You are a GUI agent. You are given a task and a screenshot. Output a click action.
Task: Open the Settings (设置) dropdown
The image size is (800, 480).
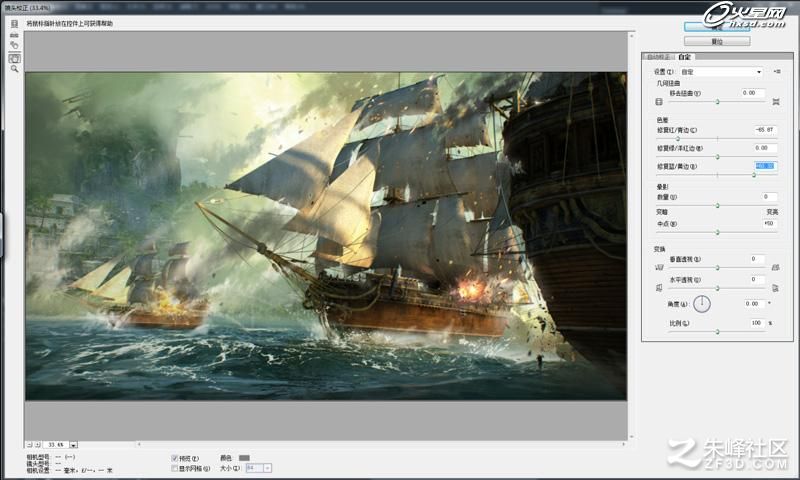(721, 72)
